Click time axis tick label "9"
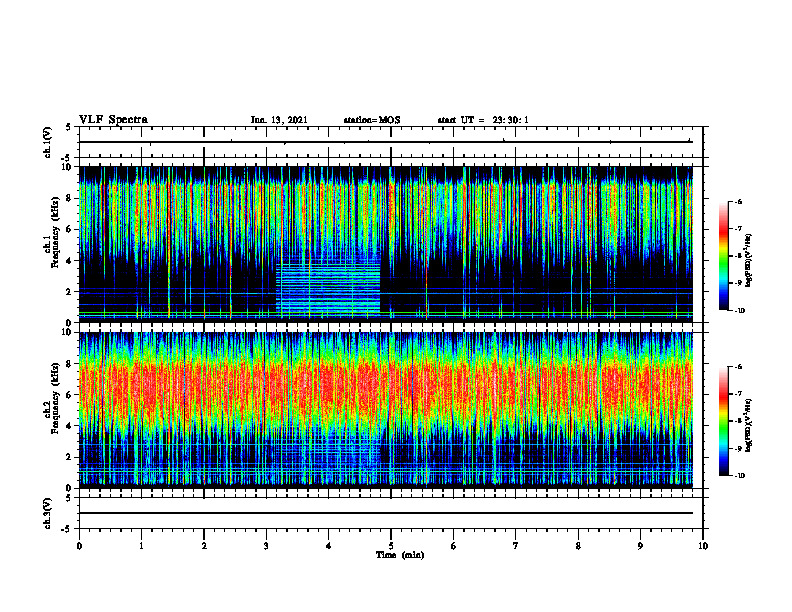The image size is (792, 612). (640, 546)
